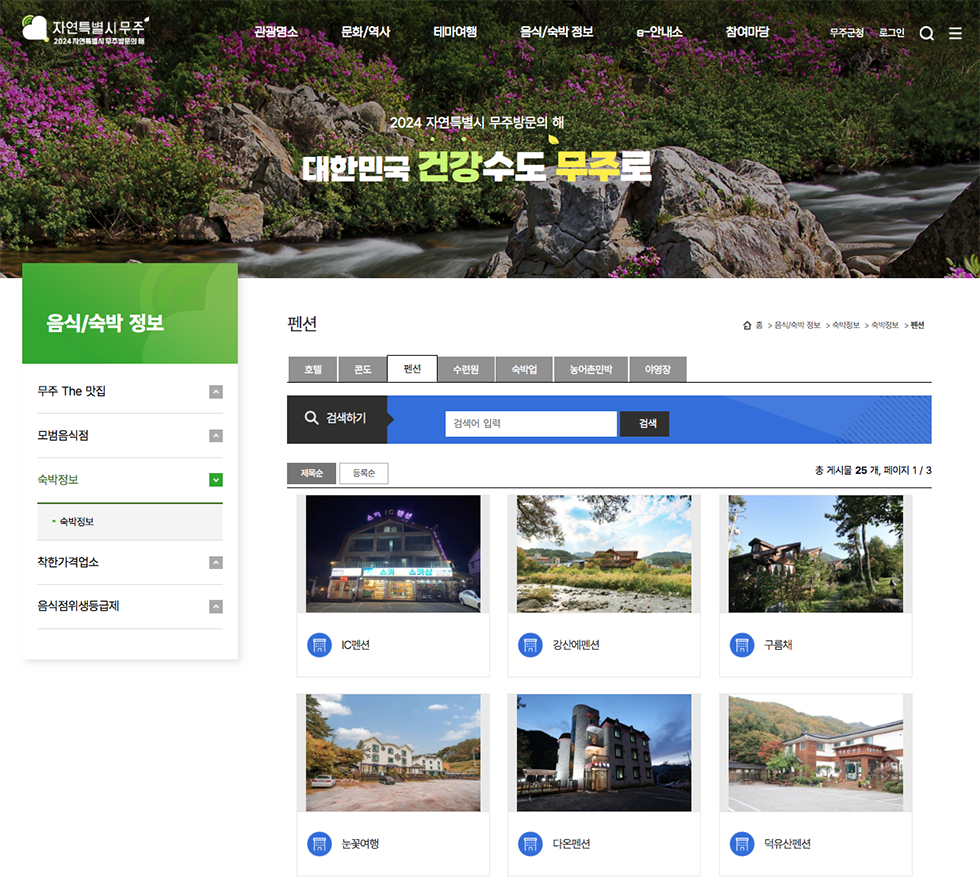Collapse the 숙박정보 sidebar section
Viewport: 980px width, 886px height.
pyautogui.click(x=216, y=480)
